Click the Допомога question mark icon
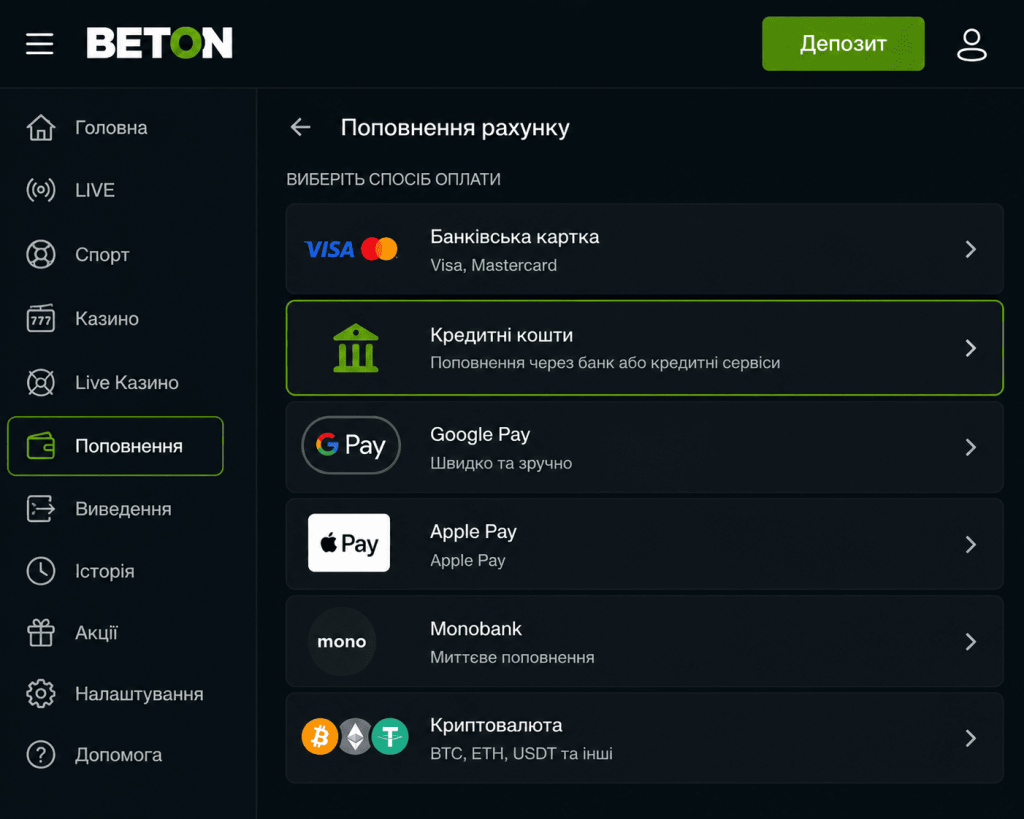The width and height of the screenshot is (1024, 819). [40, 755]
